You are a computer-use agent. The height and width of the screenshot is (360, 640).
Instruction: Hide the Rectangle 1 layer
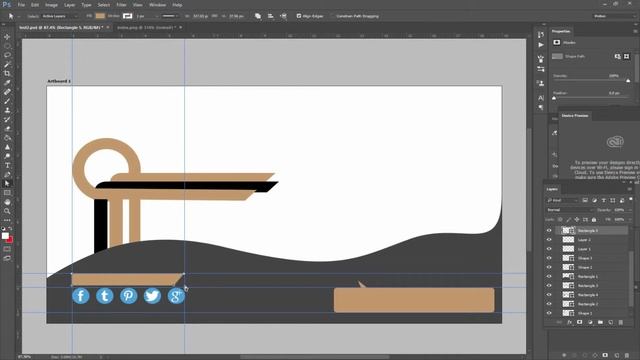coord(549,276)
